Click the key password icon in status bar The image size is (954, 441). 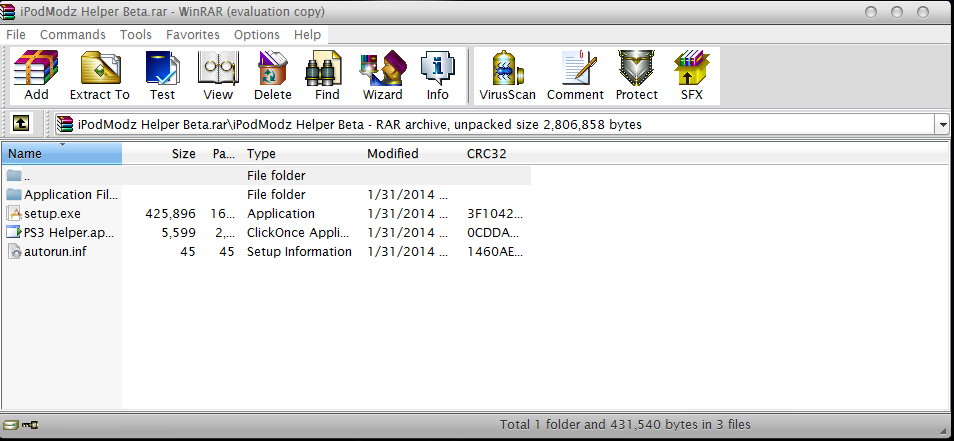[x=30, y=425]
